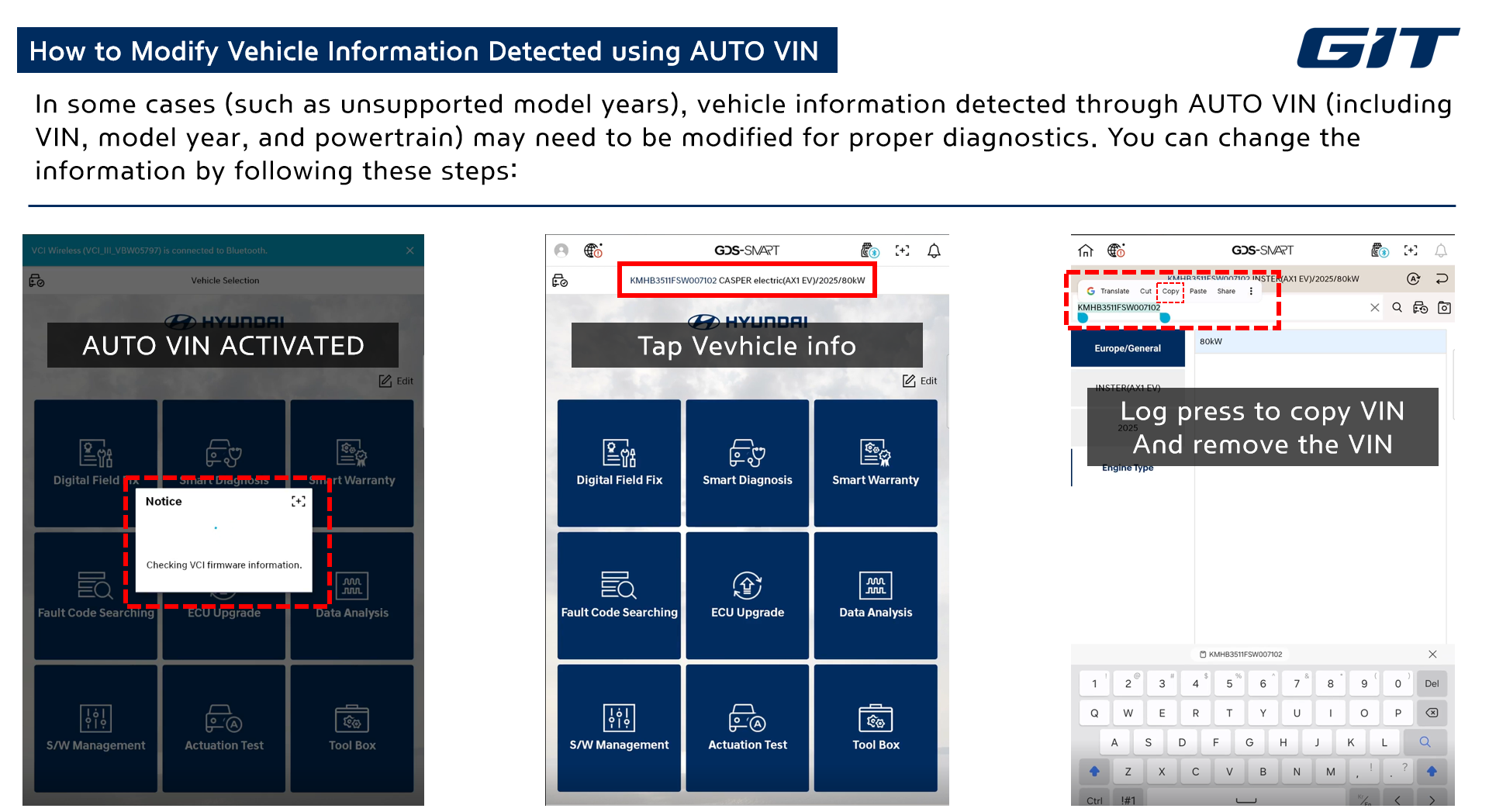The image size is (1489, 812).
Task: Open ECU Upgrade tile in Tap Vehicle info screen
Action: 748,596
